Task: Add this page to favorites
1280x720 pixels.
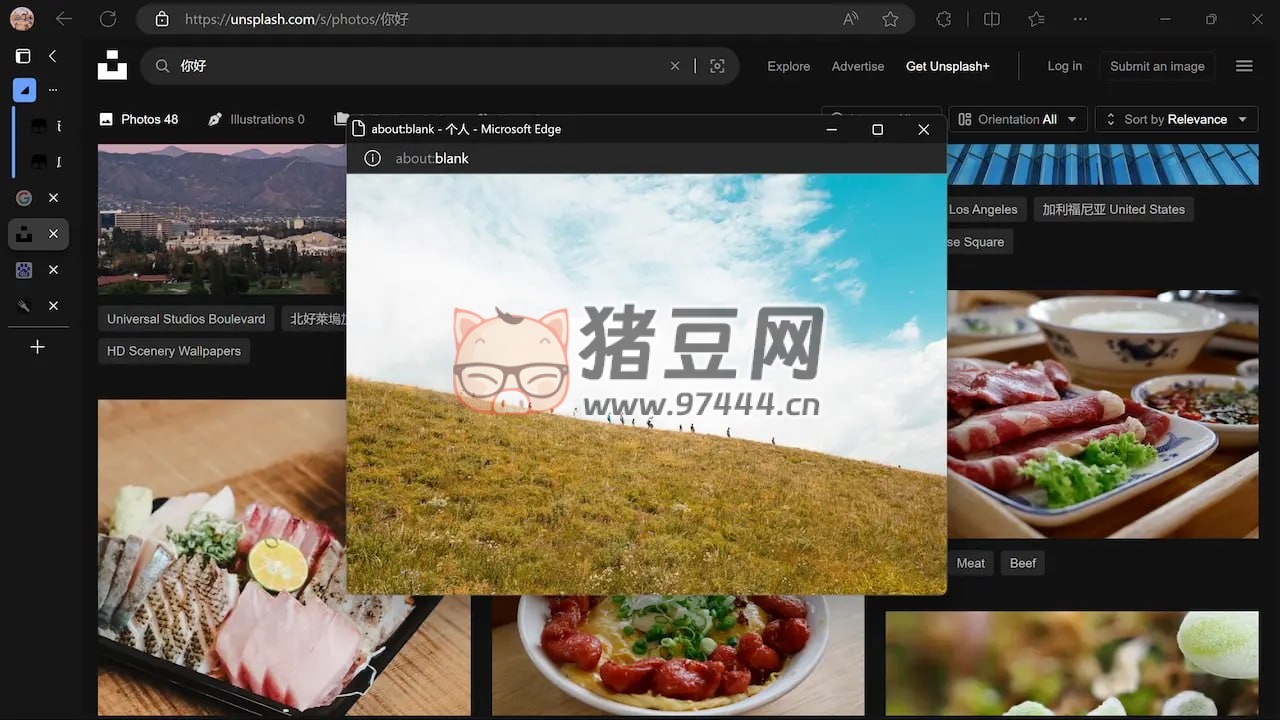Action: pos(890,19)
